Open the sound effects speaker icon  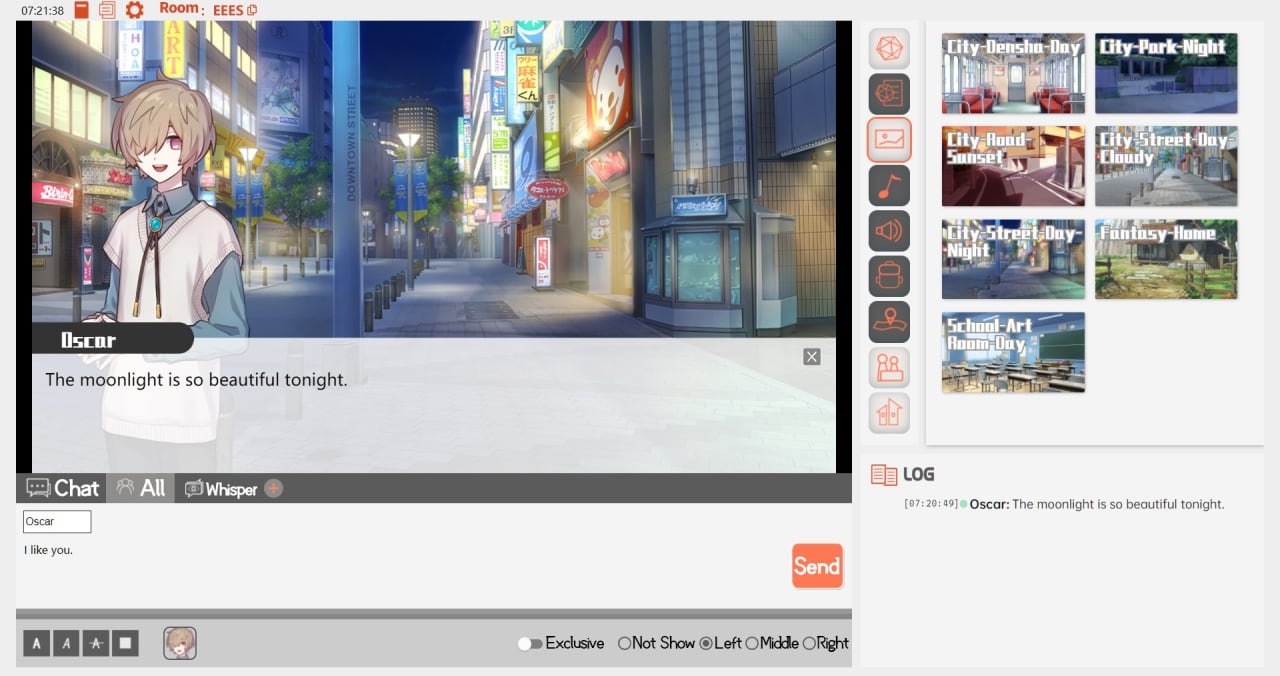click(889, 231)
